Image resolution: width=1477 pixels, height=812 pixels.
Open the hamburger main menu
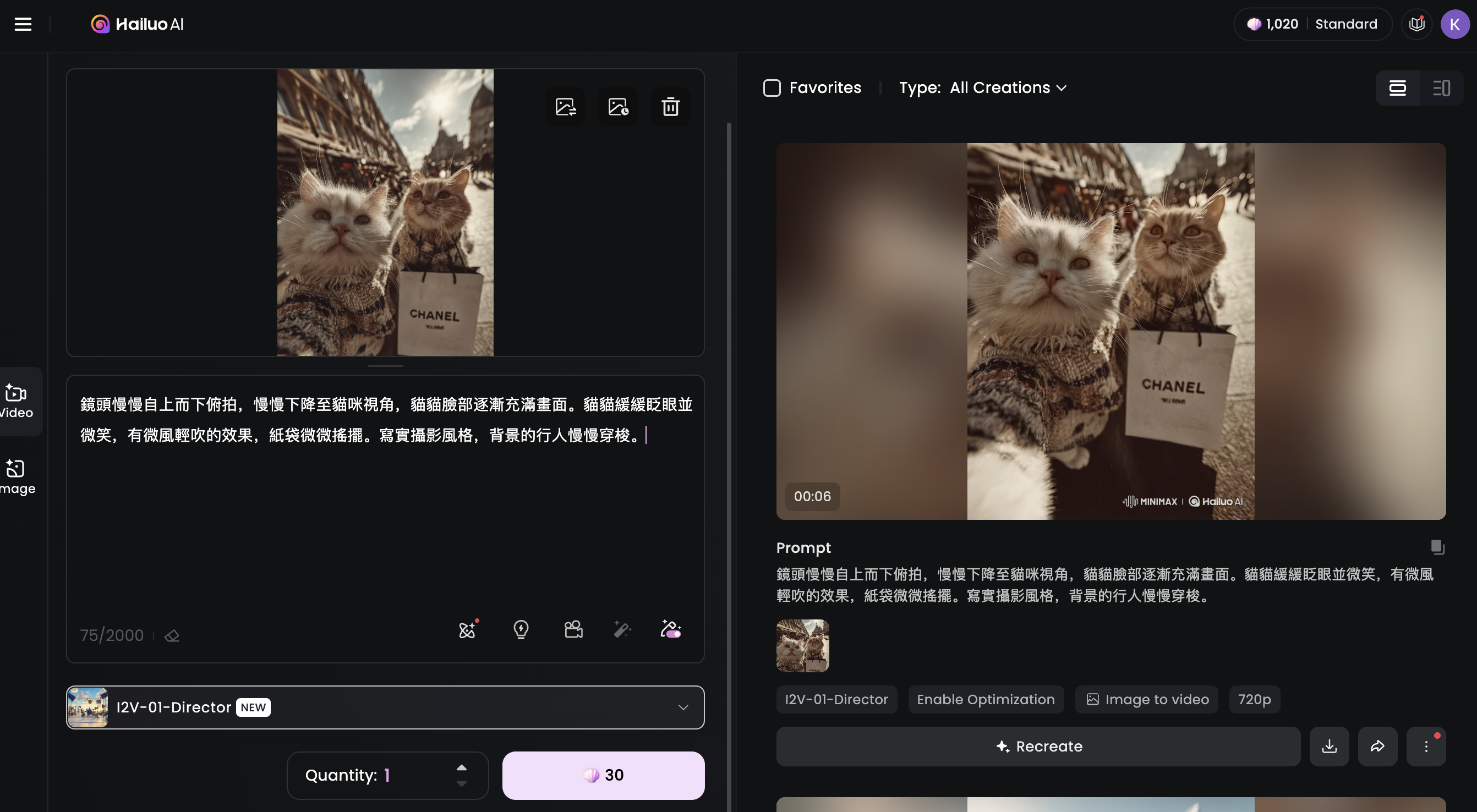[23, 24]
